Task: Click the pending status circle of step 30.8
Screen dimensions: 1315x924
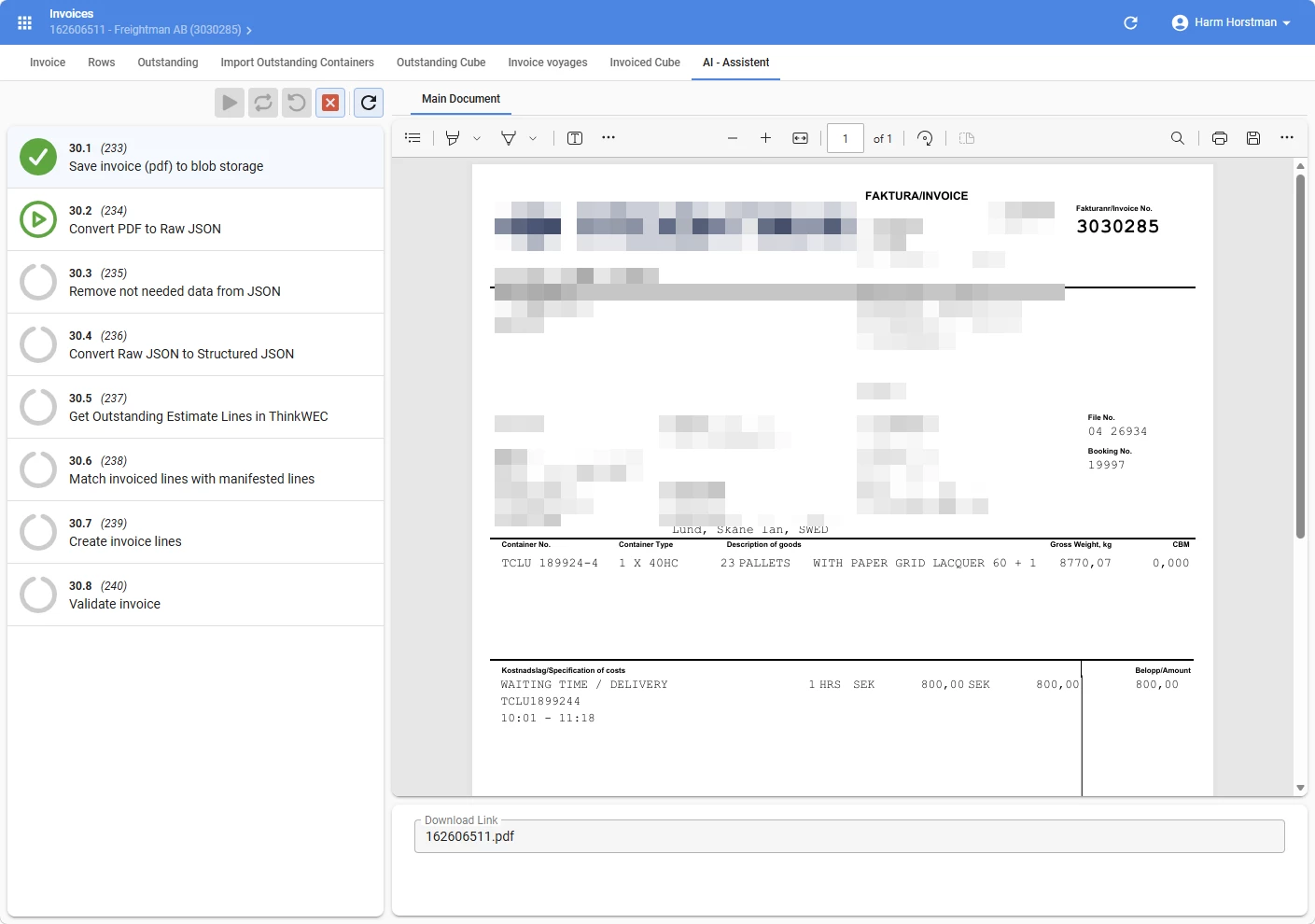Action: click(x=38, y=595)
